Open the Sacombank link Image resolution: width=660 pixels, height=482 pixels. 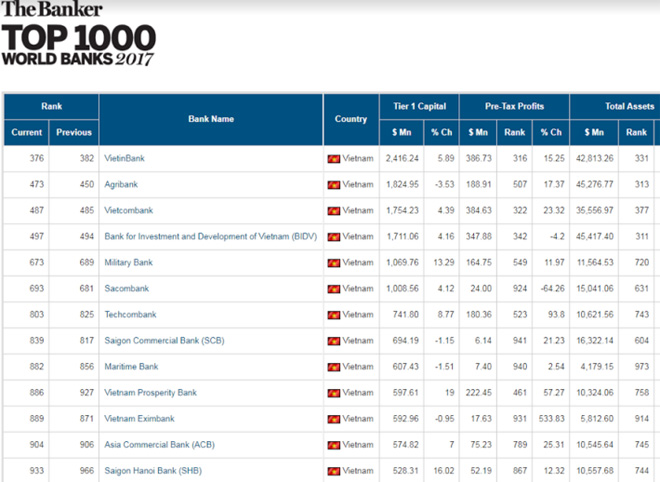[x=126, y=288]
